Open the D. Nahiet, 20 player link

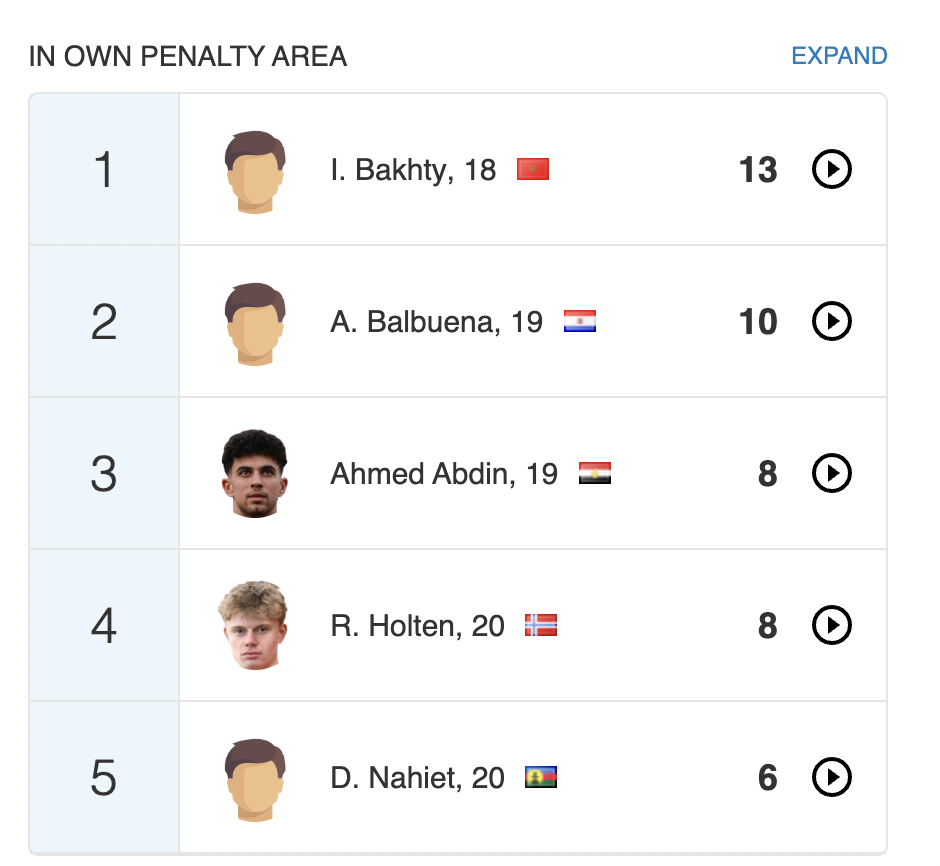click(417, 778)
